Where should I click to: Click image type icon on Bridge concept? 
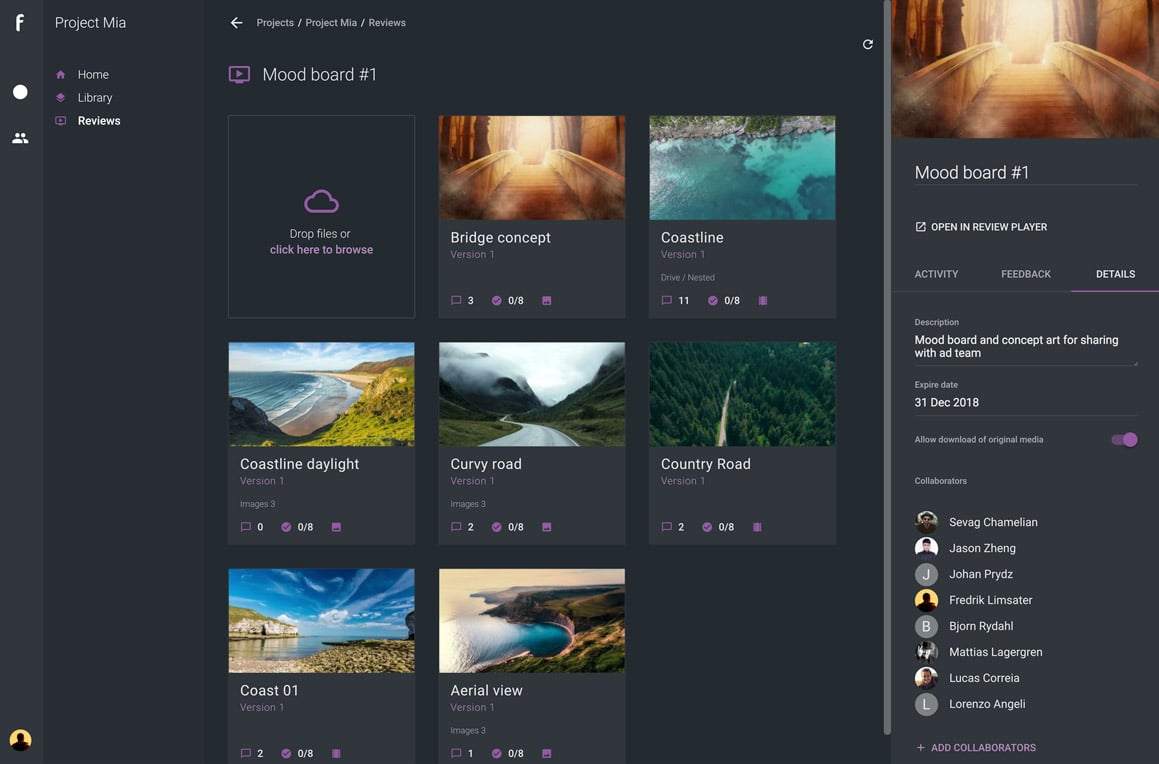(547, 301)
